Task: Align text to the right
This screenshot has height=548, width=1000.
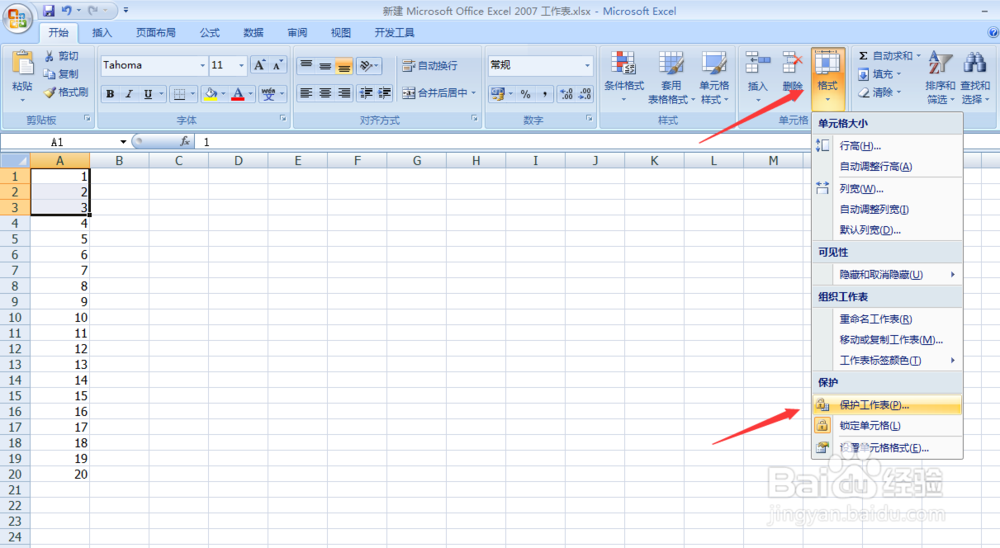Action: [344, 93]
